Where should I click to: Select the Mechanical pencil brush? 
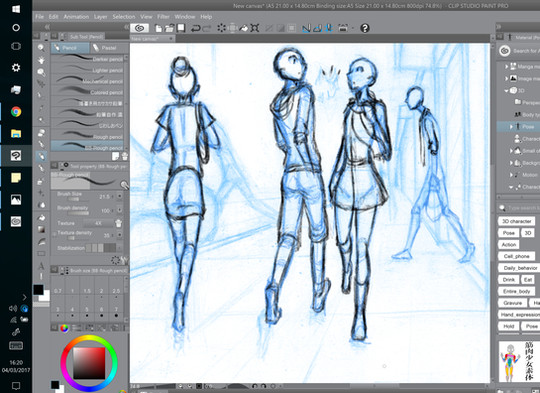[88, 81]
